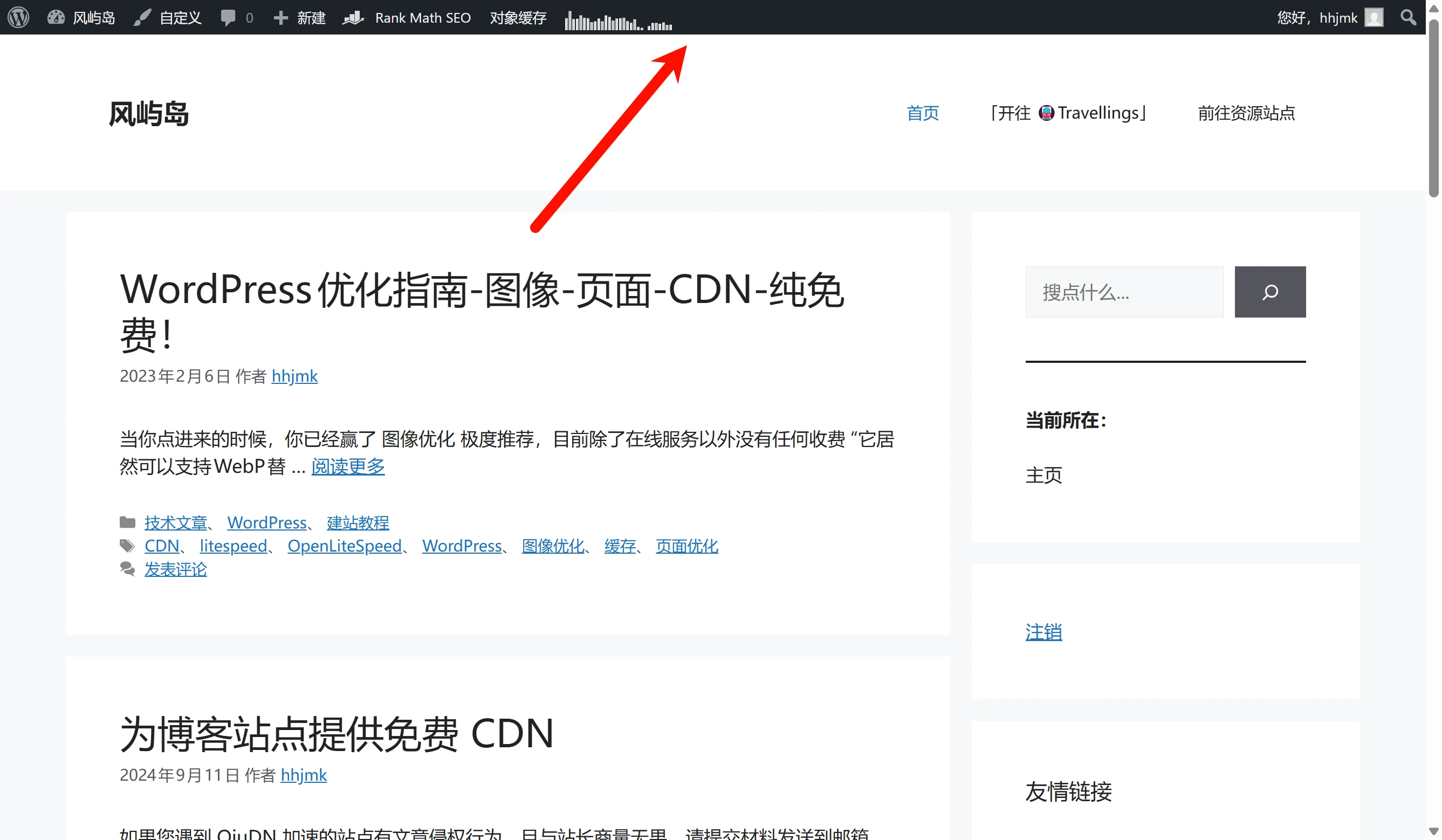
Task: Open the WordPress category link
Action: pyautogui.click(x=267, y=522)
